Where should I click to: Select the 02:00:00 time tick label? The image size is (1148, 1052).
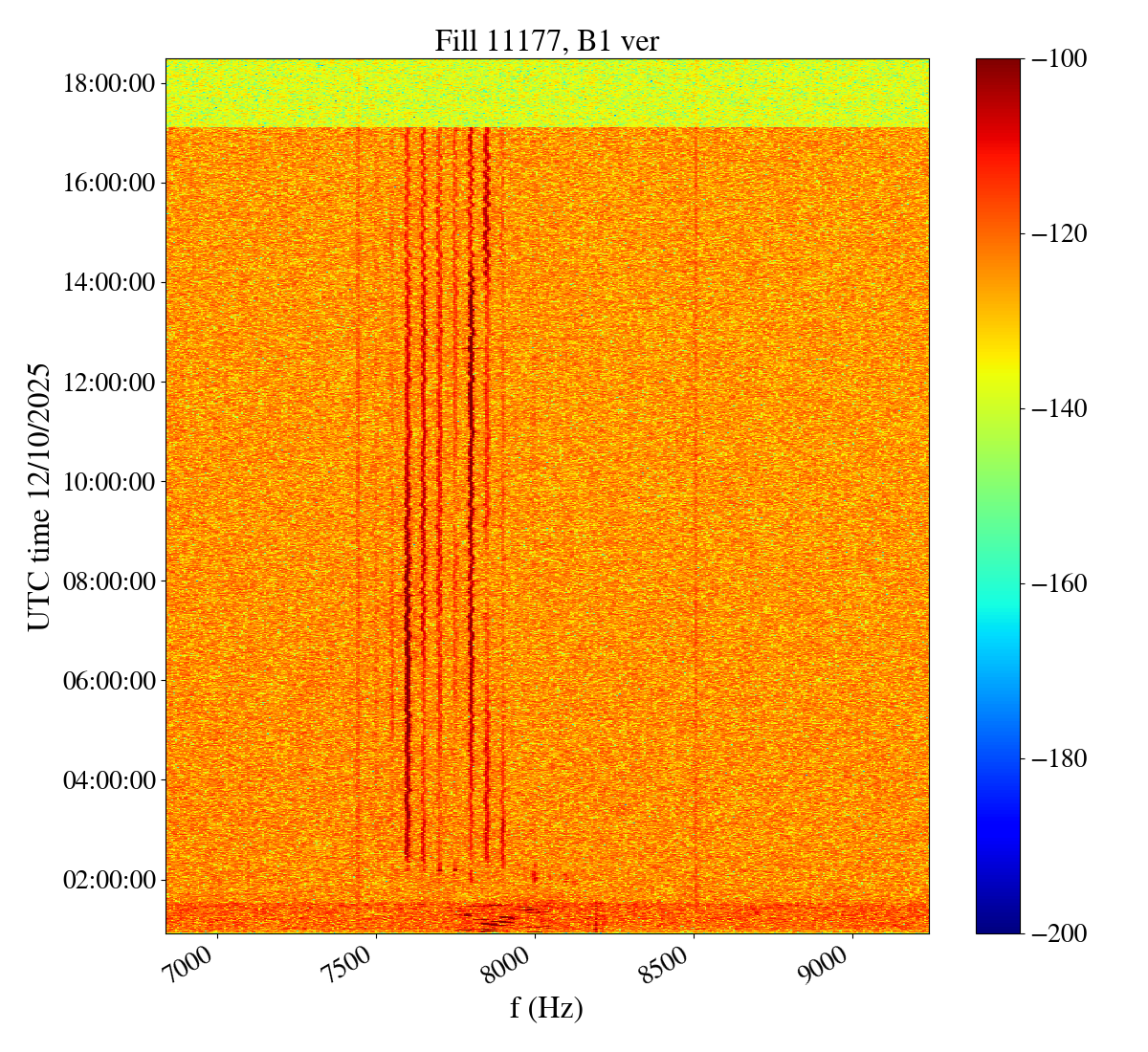coord(109,879)
